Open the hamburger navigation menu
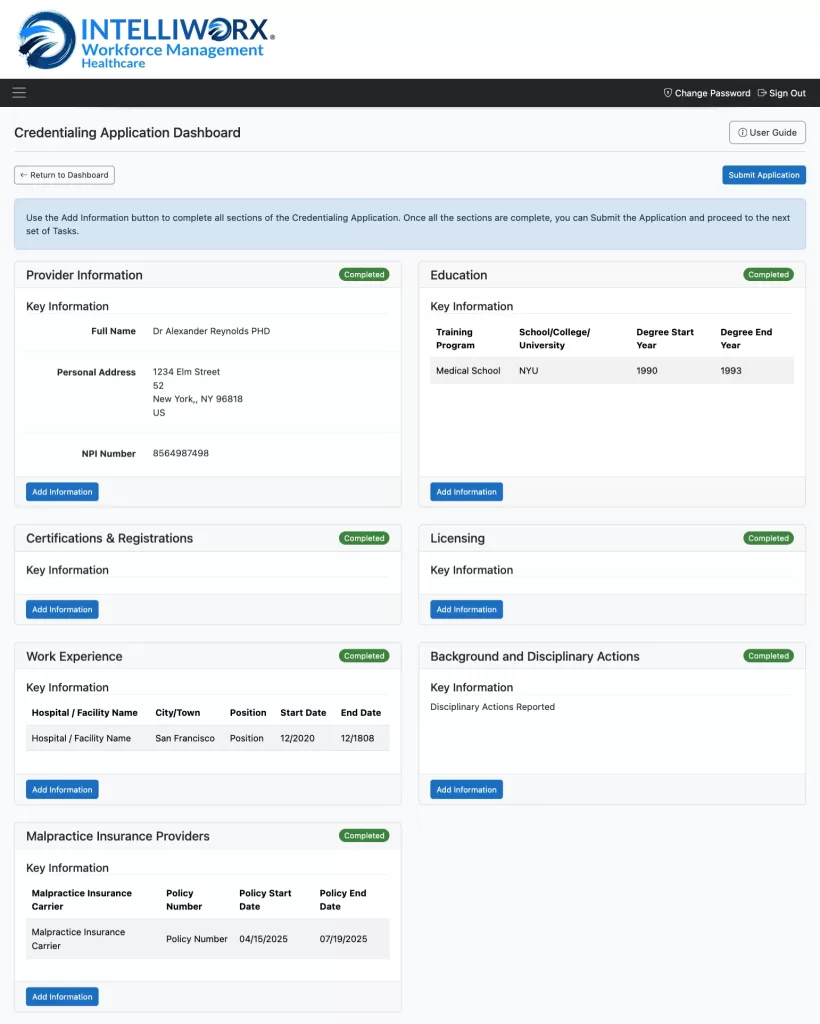The height and width of the screenshot is (1024, 820). tap(18, 92)
